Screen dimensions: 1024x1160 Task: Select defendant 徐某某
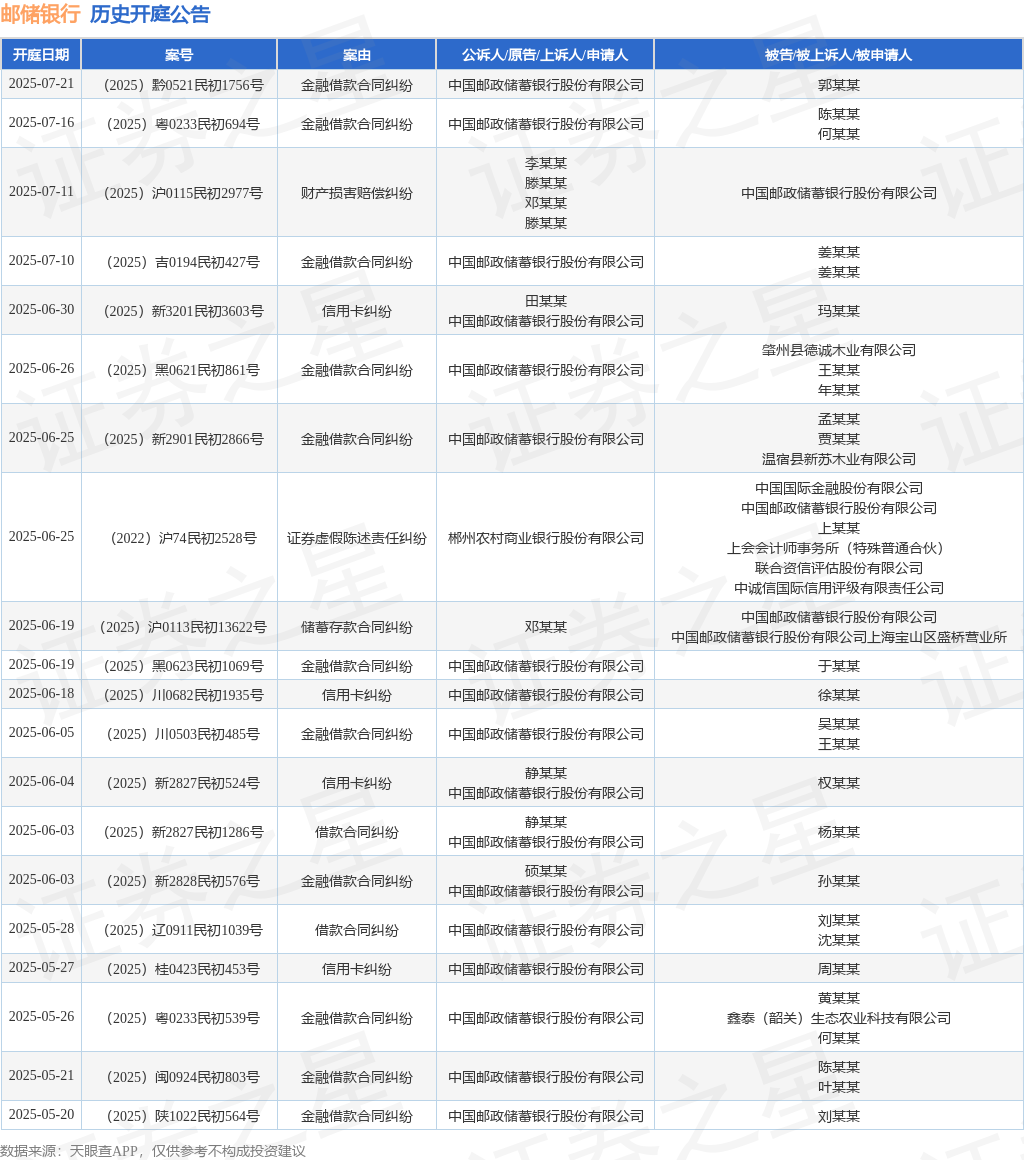point(839,695)
